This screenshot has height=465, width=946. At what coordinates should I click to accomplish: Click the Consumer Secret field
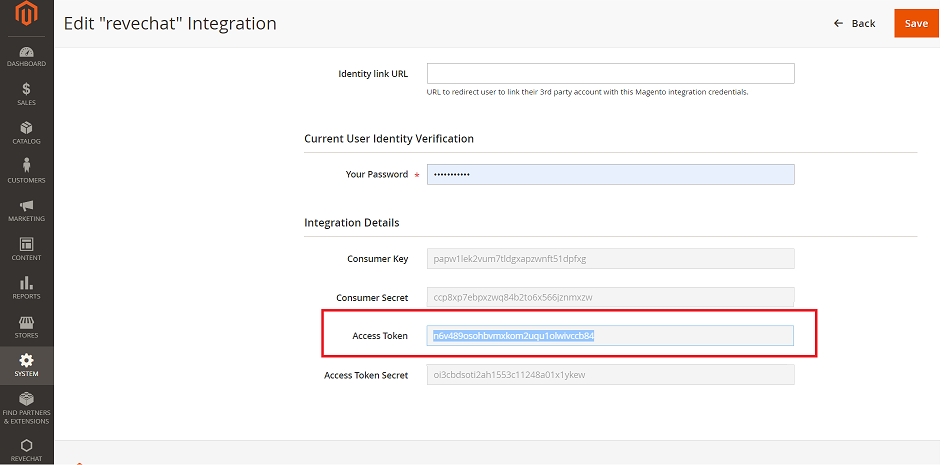610,297
